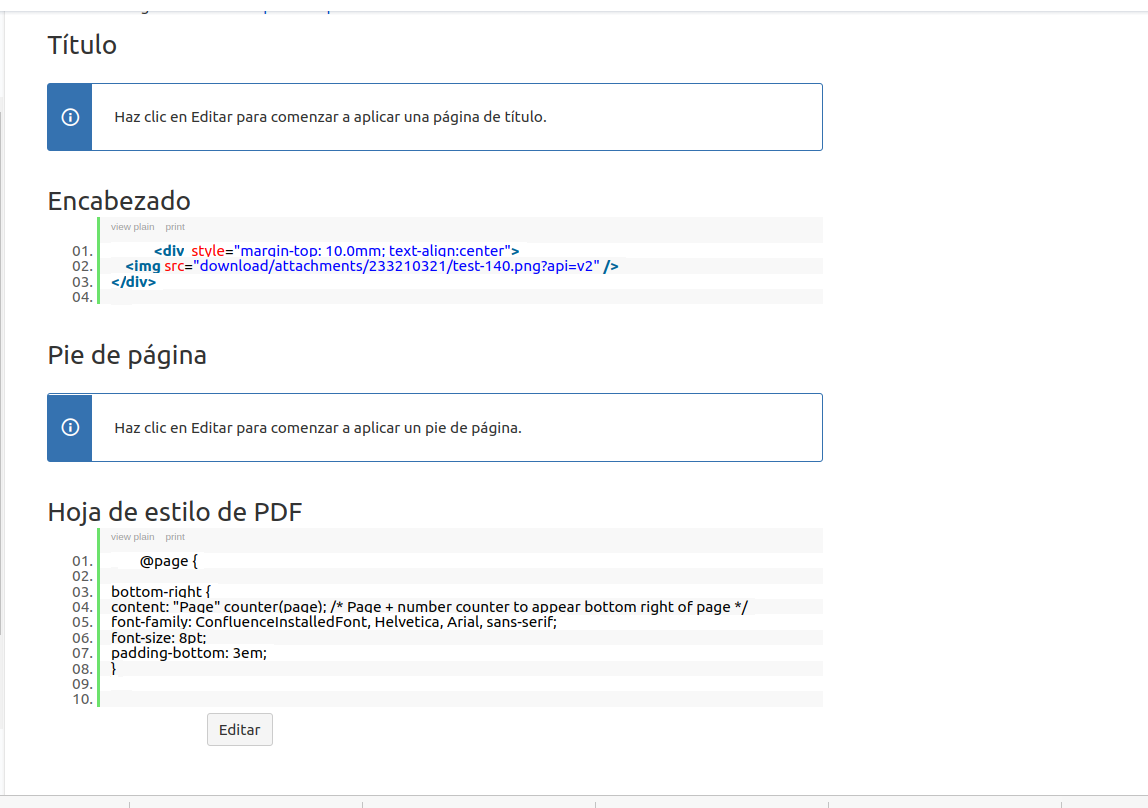The height and width of the screenshot is (808, 1148).
Task: Click the "font-size: 8pt;" code line
Action: tap(159, 637)
